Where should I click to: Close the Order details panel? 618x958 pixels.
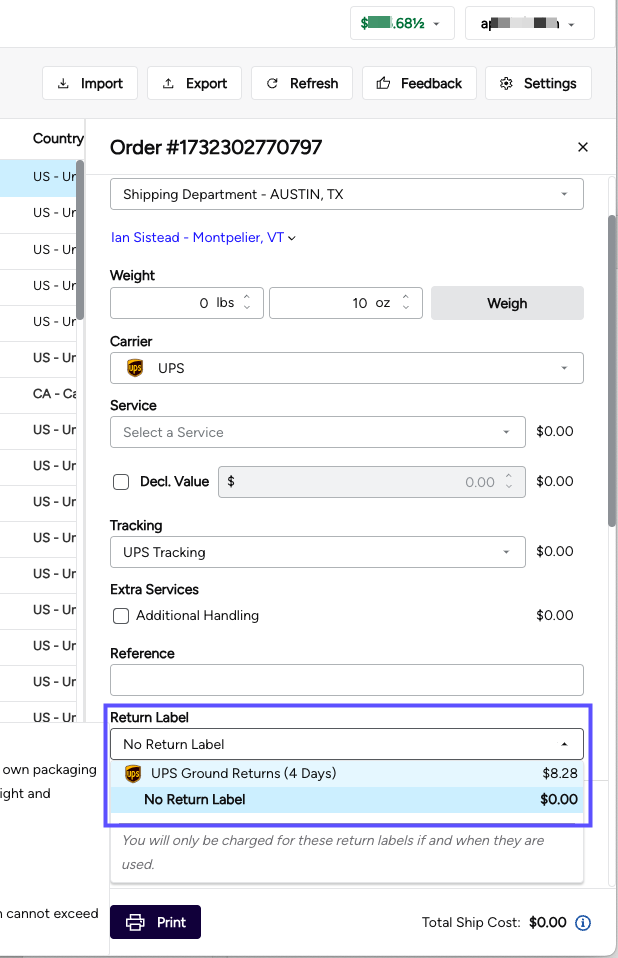tap(583, 147)
